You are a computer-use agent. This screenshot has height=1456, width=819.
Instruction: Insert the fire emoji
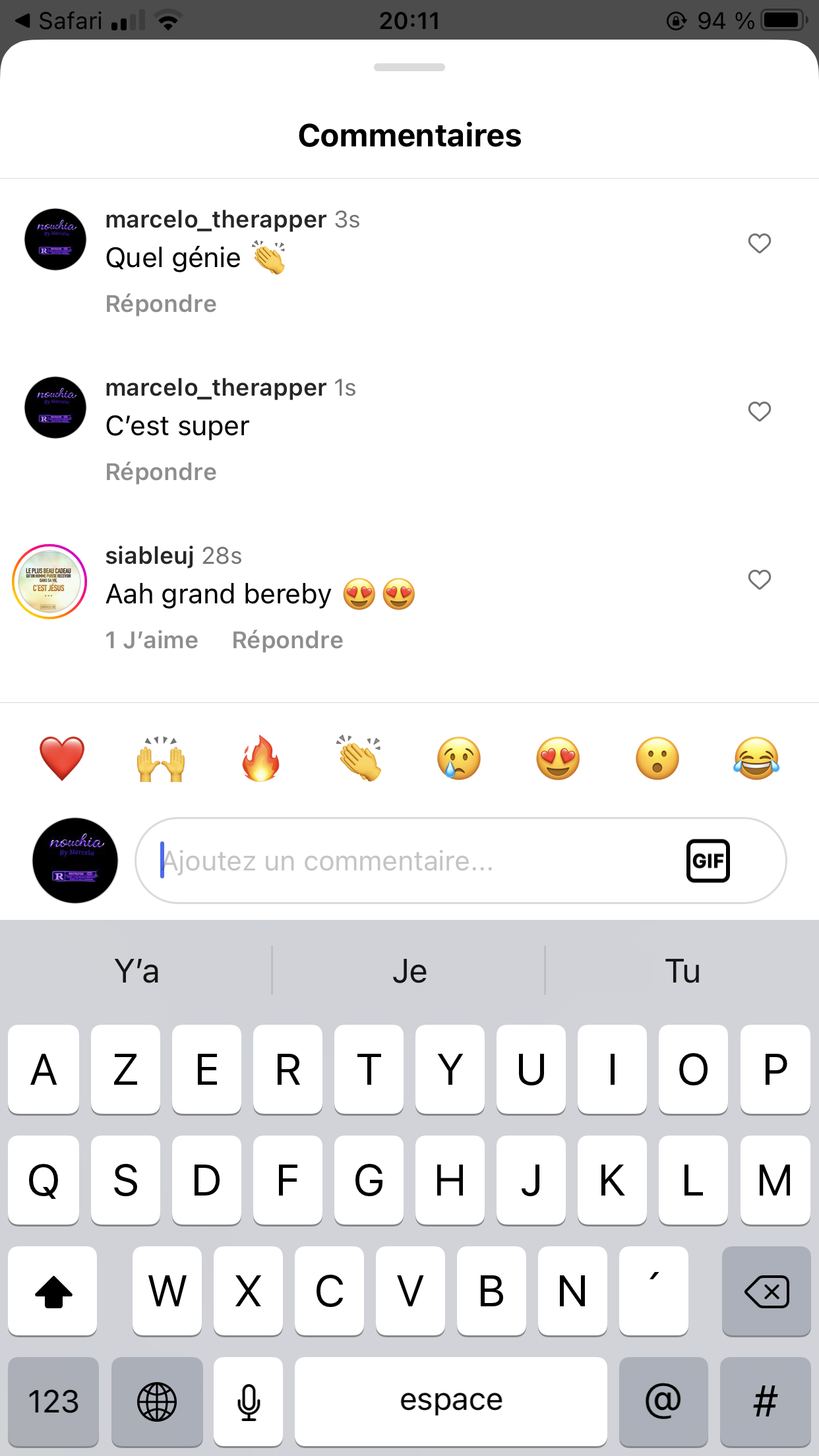260,758
